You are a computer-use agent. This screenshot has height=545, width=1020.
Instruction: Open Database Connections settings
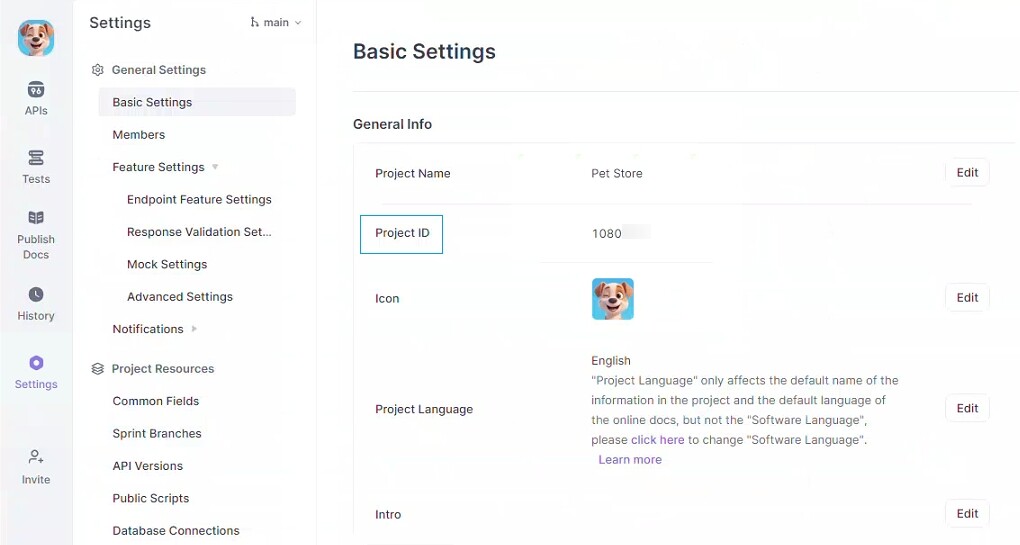coord(176,531)
